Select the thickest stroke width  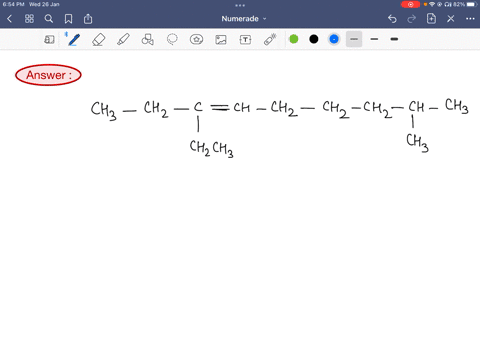pyautogui.click(x=394, y=39)
